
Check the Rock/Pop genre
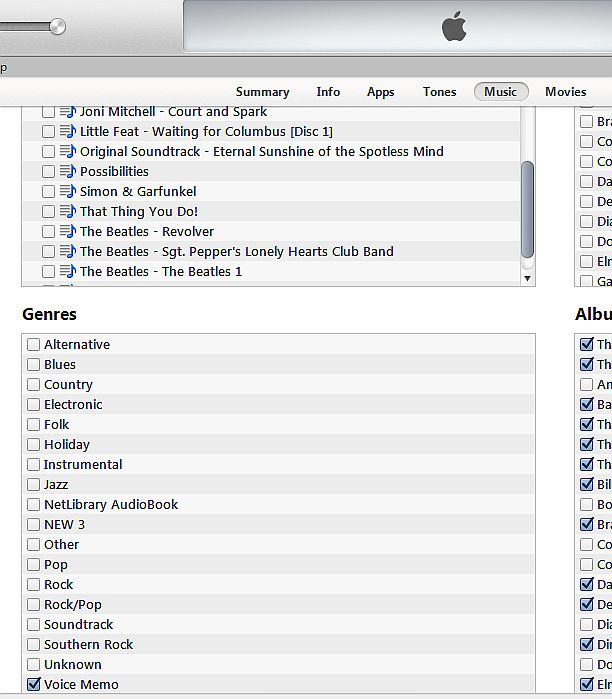pos(33,604)
